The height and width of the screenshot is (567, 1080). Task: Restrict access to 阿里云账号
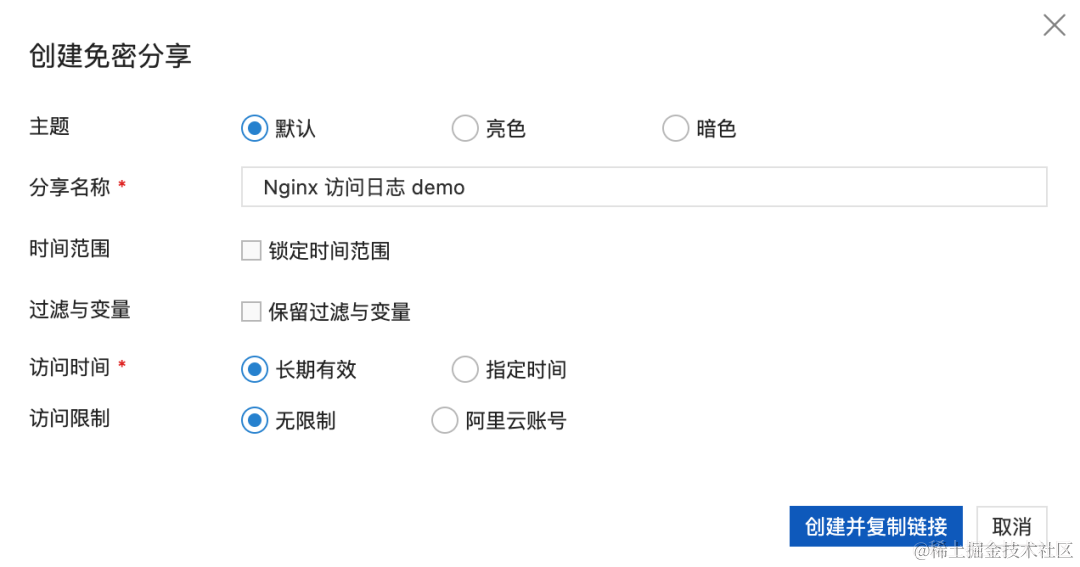tap(444, 421)
